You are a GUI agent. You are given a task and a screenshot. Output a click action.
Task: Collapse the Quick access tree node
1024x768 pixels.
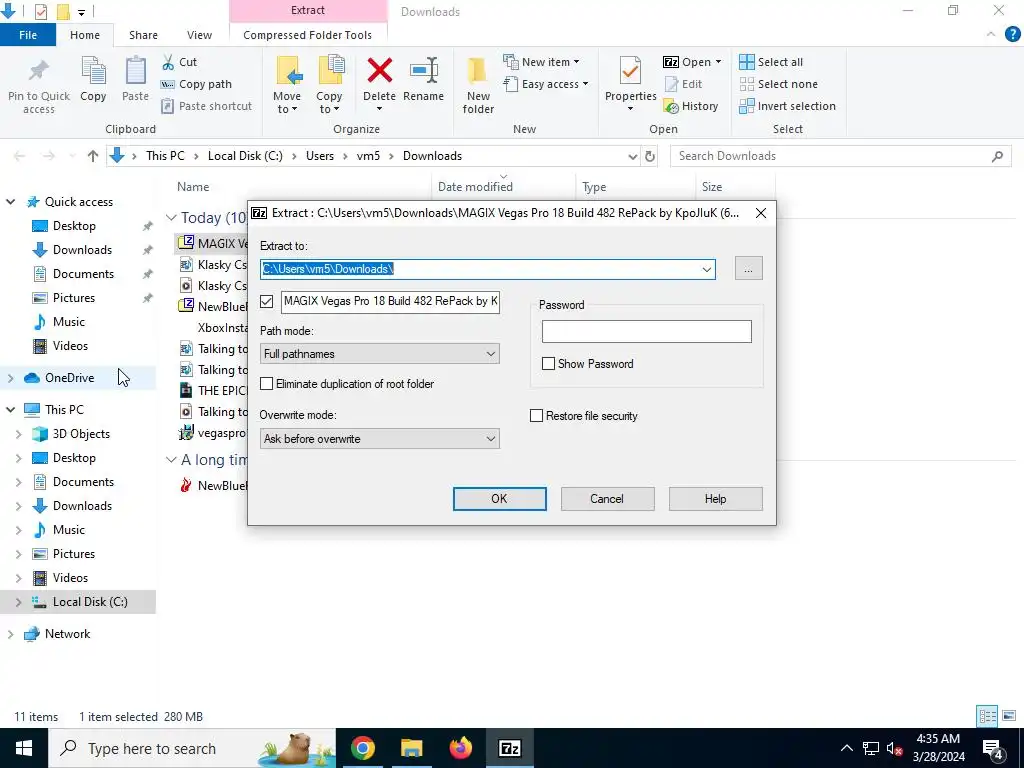[10, 202]
